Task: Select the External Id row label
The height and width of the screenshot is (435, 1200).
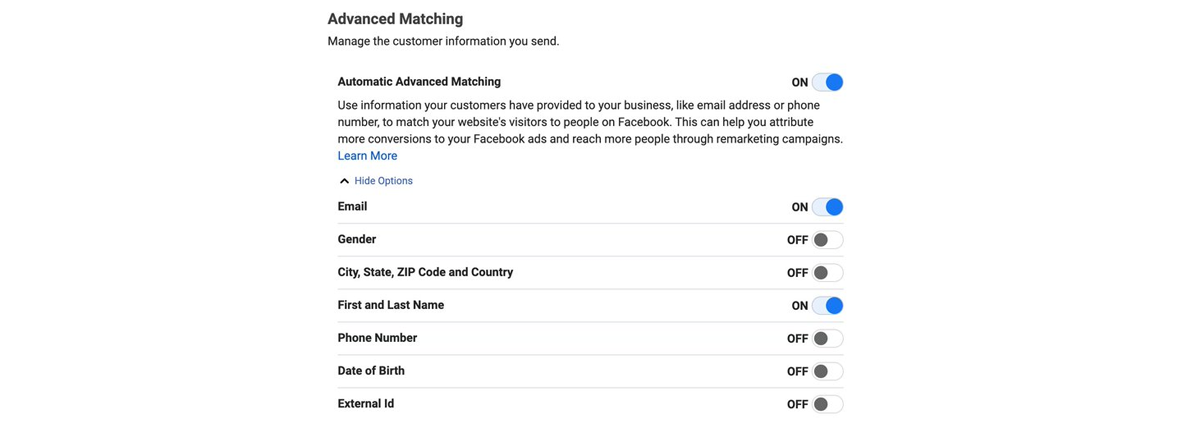Action: point(366,404)
